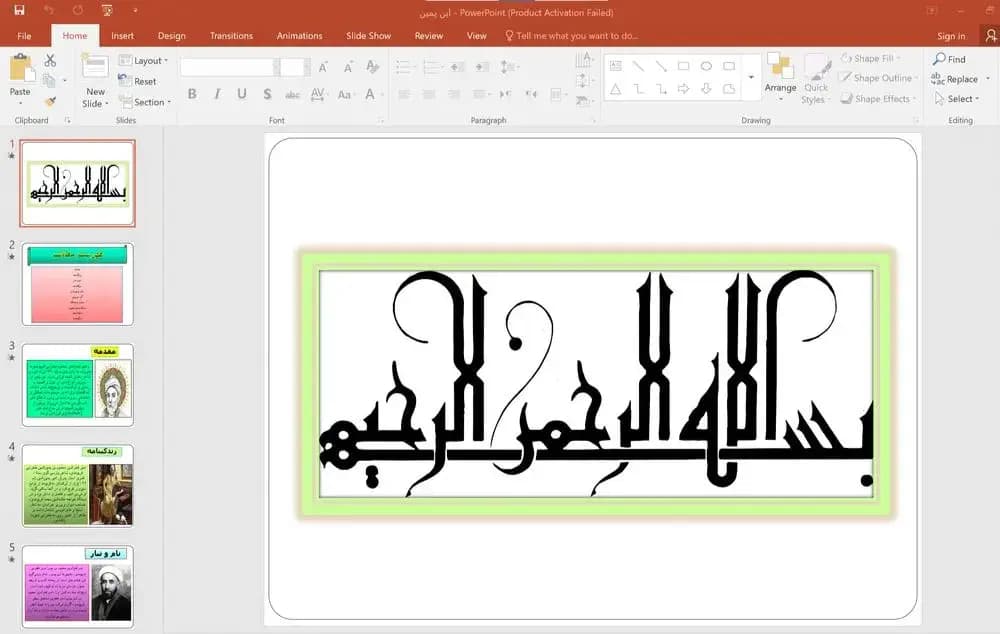Expand the Select dropdown in Editing
The height and width of the screenshot is (634, 1000).
point(957,98)
